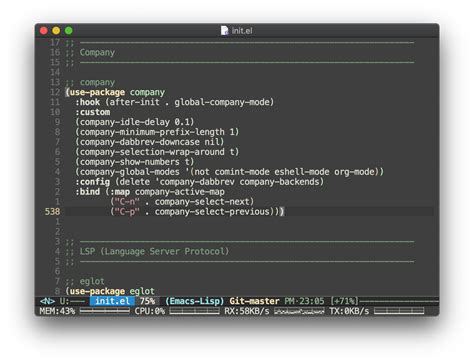Click the init.el document icon in title bar
Image resolution: width=474 pixels, height=362 pixels.
[225, 31]
